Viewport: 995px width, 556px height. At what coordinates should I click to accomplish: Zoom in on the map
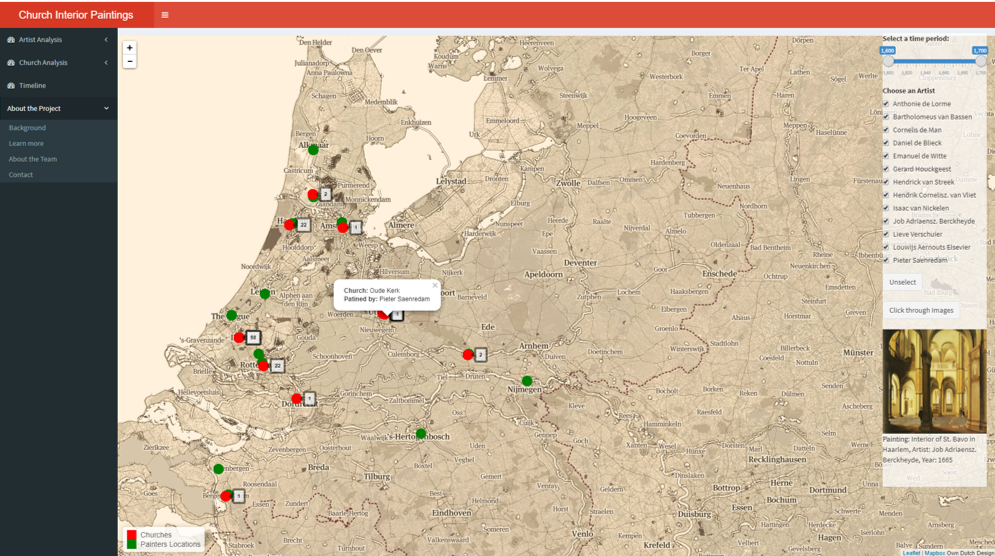point(129,48)
